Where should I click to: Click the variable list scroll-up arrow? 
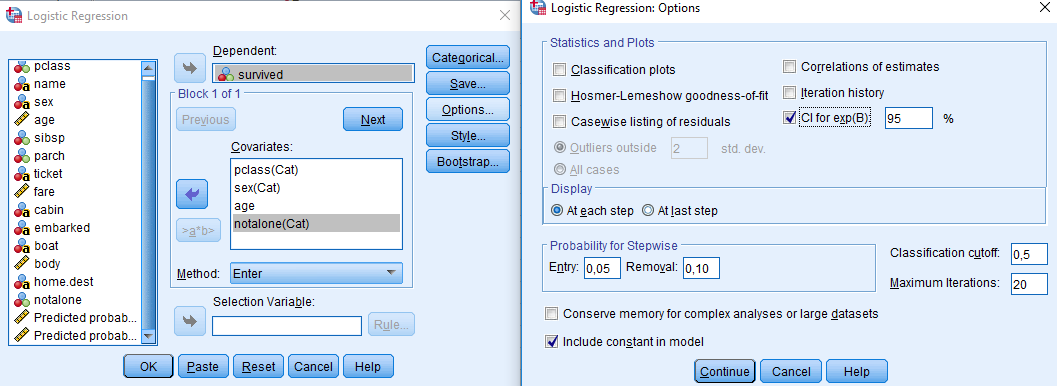point(148,67)
